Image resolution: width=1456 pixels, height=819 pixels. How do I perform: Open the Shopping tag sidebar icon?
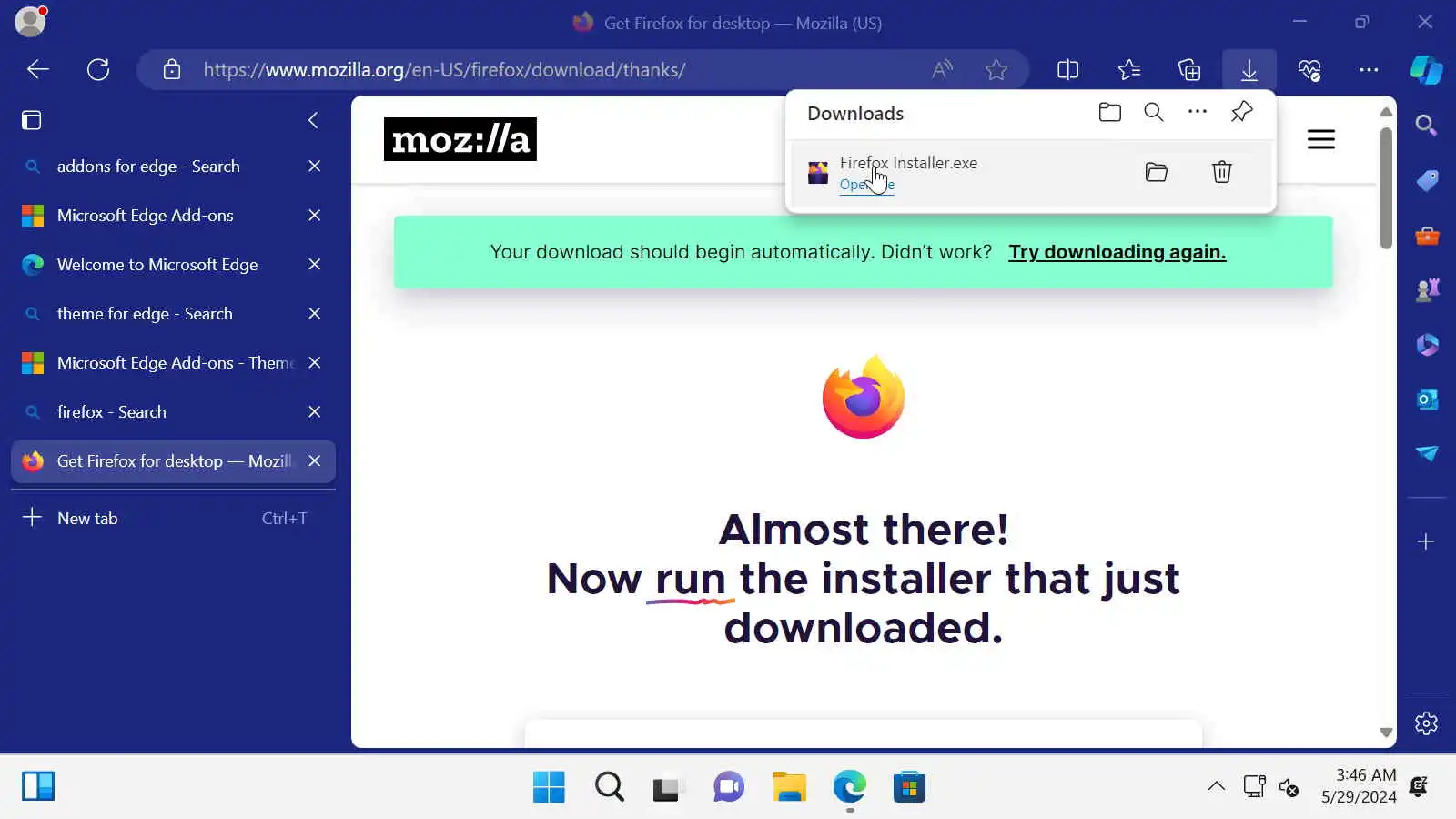pos(1426,180)
